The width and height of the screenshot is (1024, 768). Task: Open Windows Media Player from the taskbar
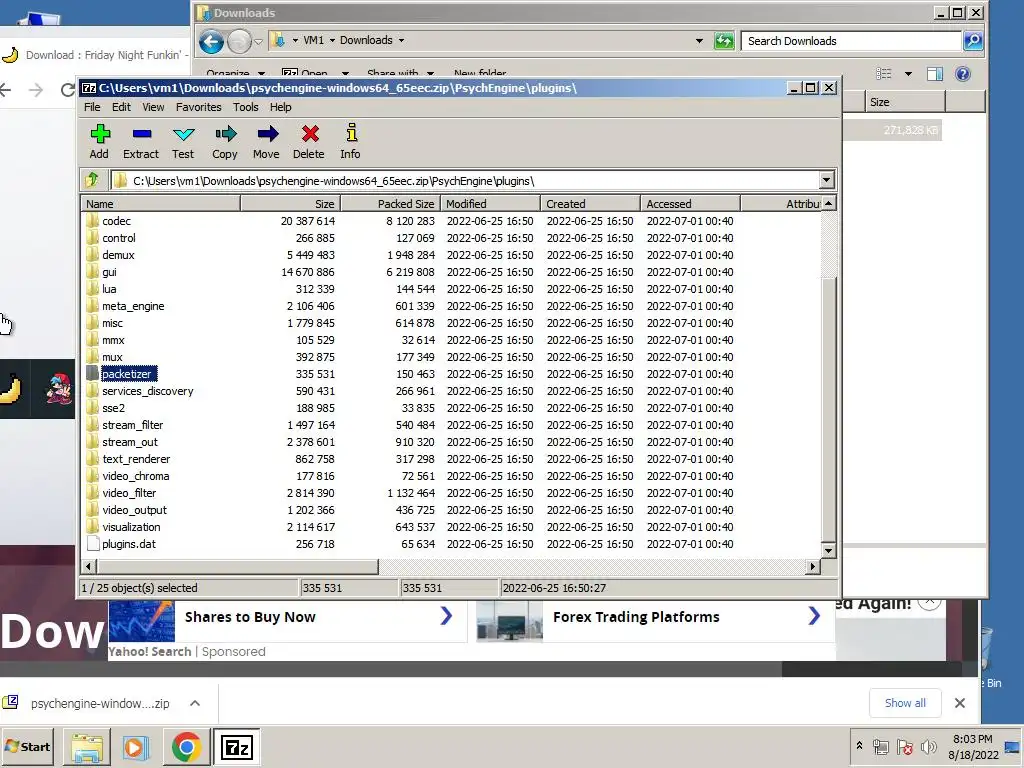tap(135, 747)
